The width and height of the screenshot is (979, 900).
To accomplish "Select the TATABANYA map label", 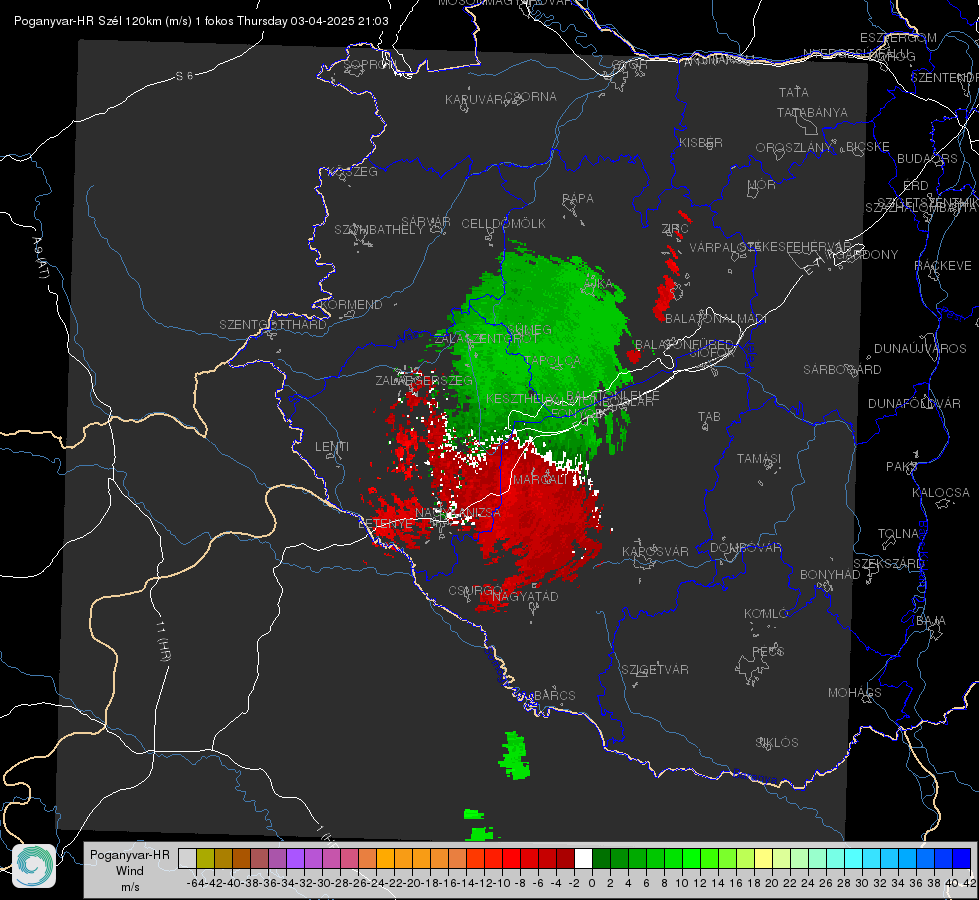I will (x=812, y=112).
